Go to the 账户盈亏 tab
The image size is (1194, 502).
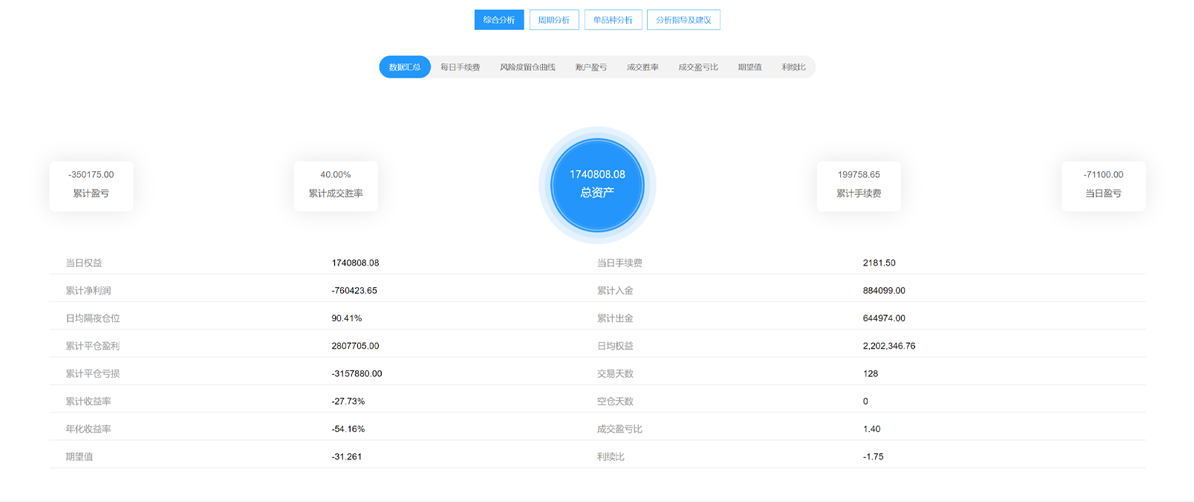coord(591,67)
